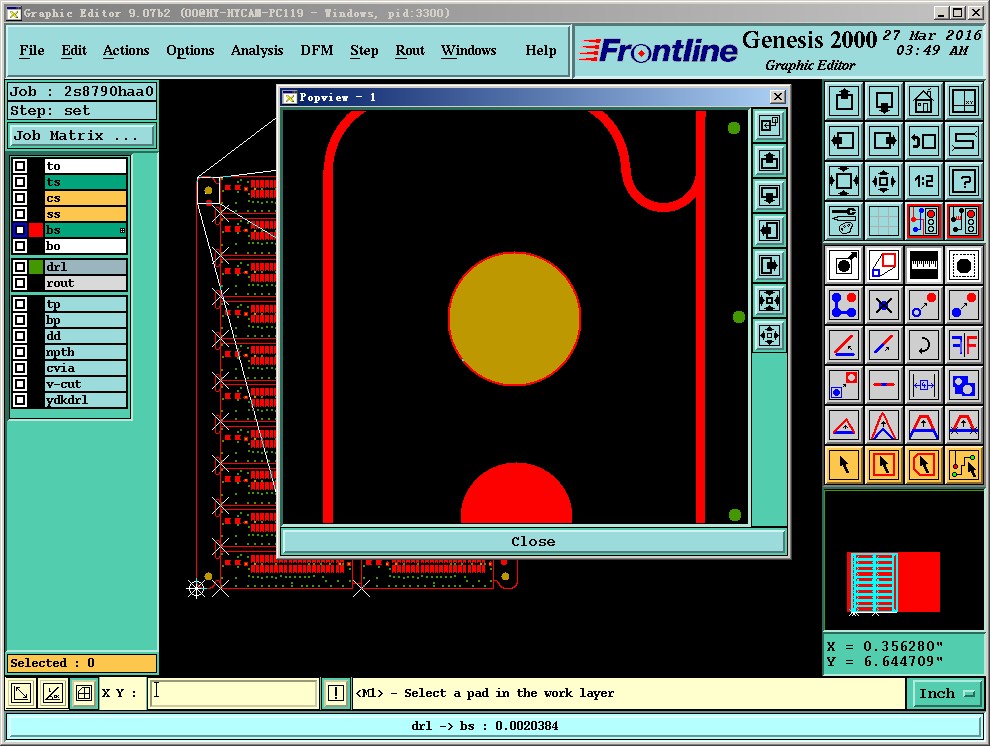Select the rectangle area selection tool
The height and width of the screenshot is (746, 990).
[x=884, y=465]
